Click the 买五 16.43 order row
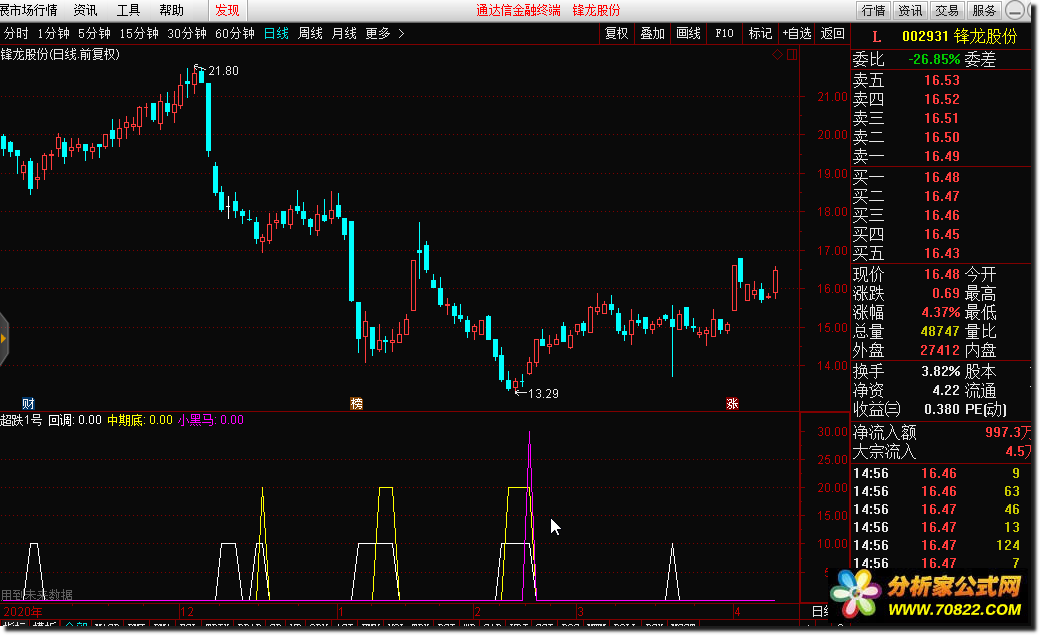Image resolution: width=1041 pixels, height=635 pixels. [941, 253]
